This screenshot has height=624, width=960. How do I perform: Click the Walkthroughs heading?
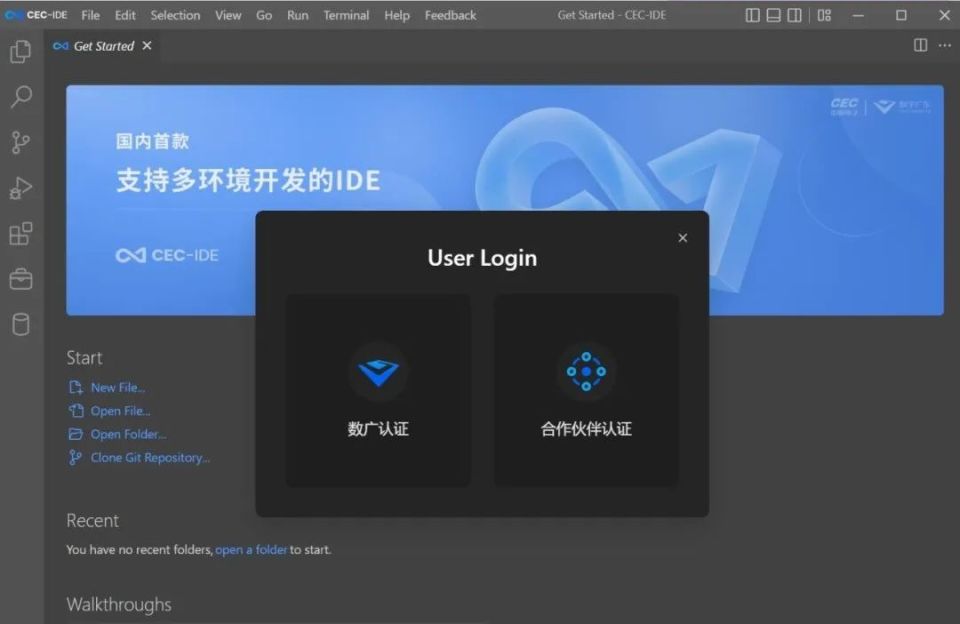(x=119, y=604)
